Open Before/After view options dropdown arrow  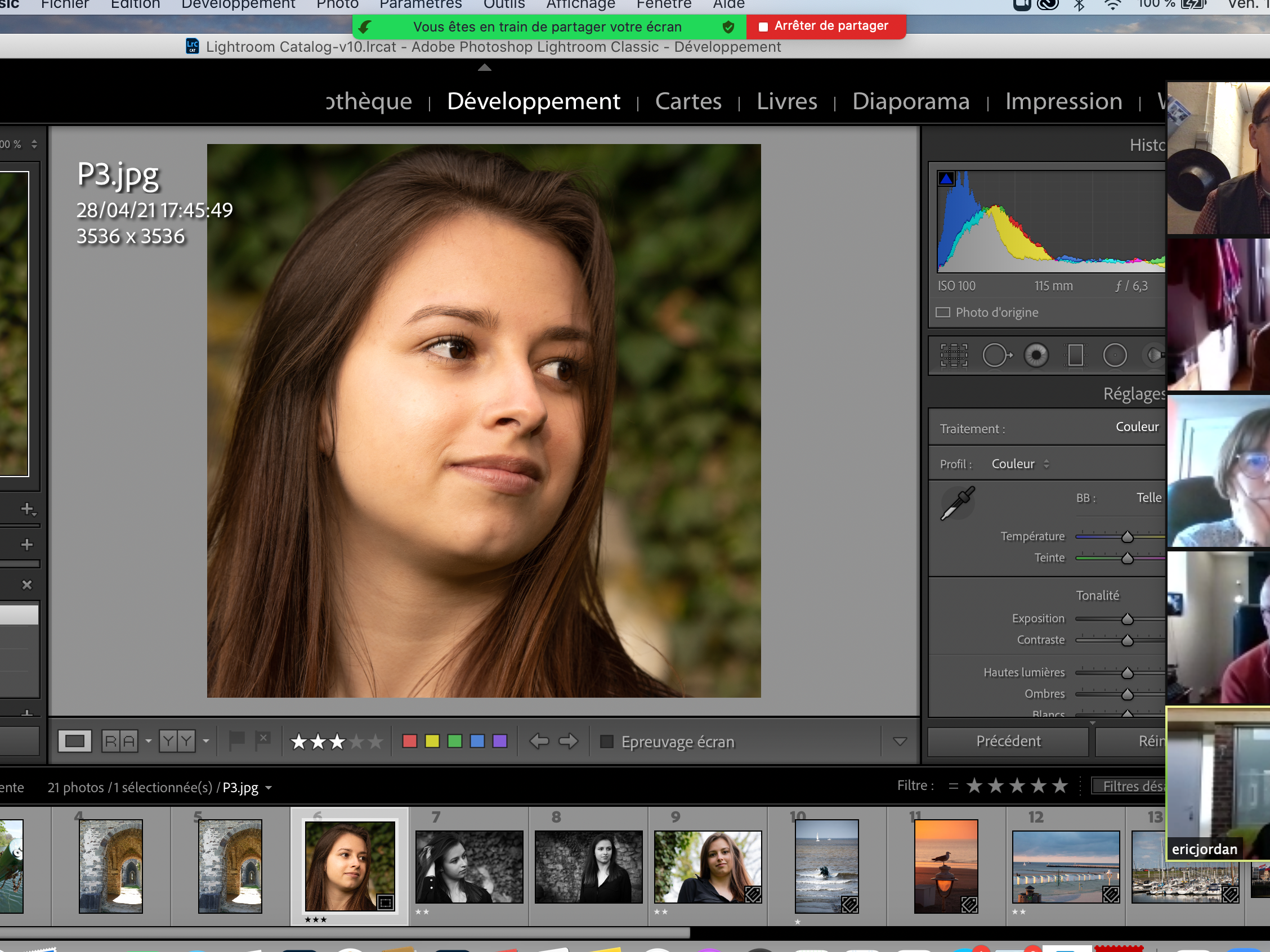pos(206,742)
